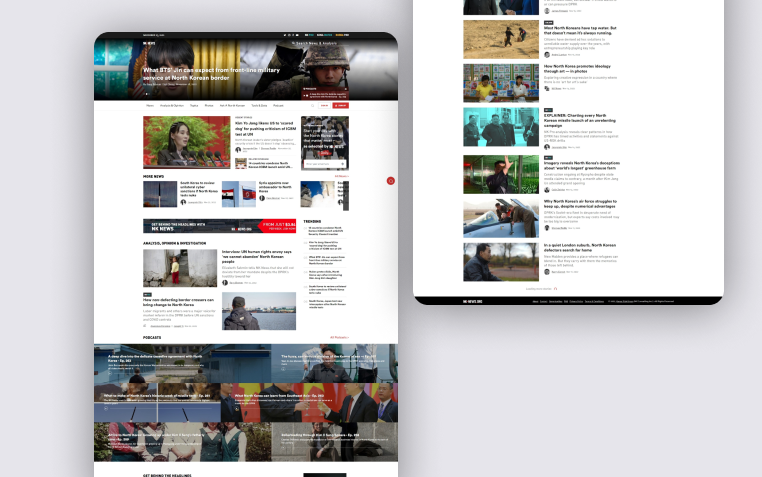Screen dimensions: 762x477
Task: Click the teal Kim Jong Un thumbnail
Action: point(501,127)
